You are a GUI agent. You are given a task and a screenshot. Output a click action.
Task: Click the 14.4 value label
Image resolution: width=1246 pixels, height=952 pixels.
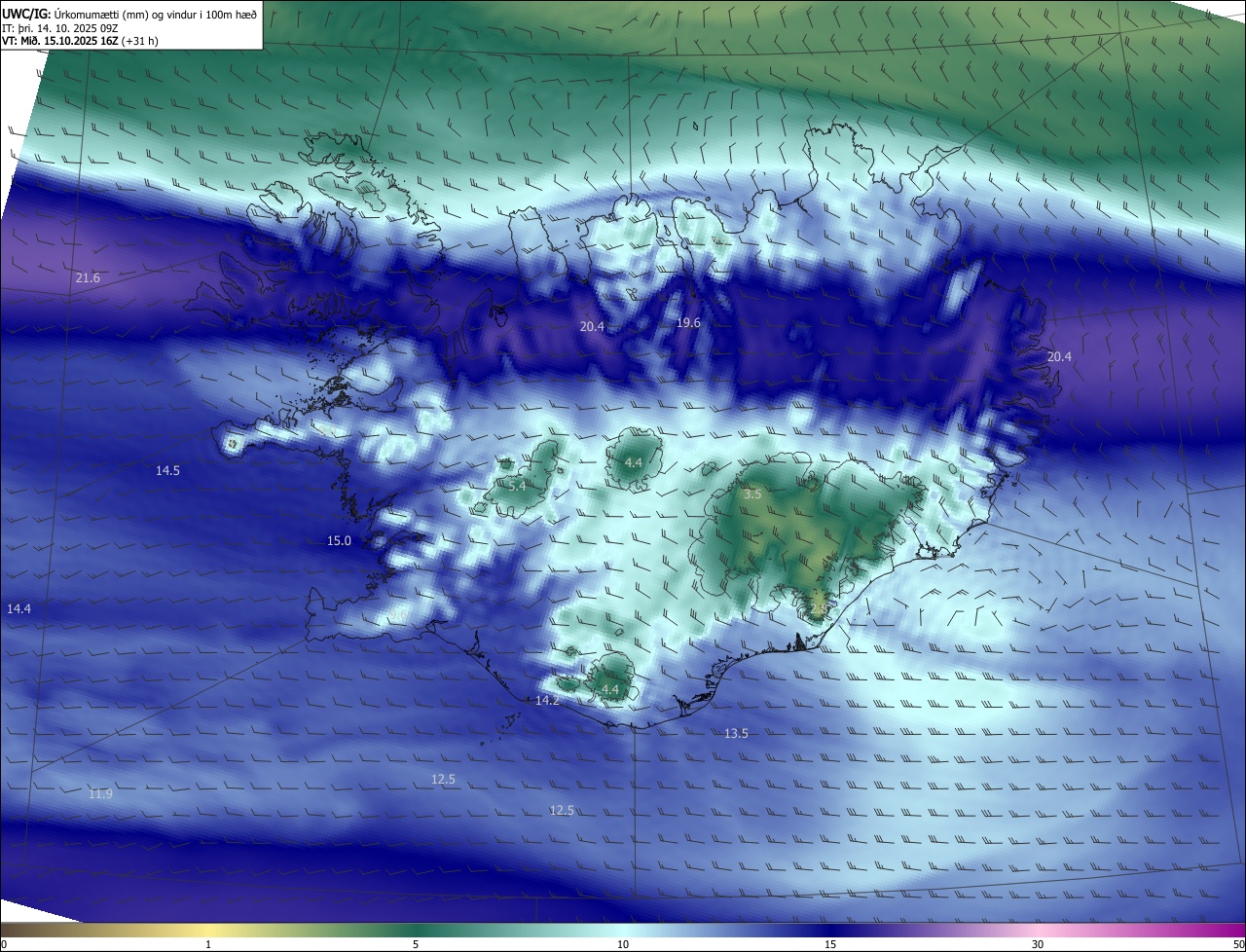[x=18, y=608]
